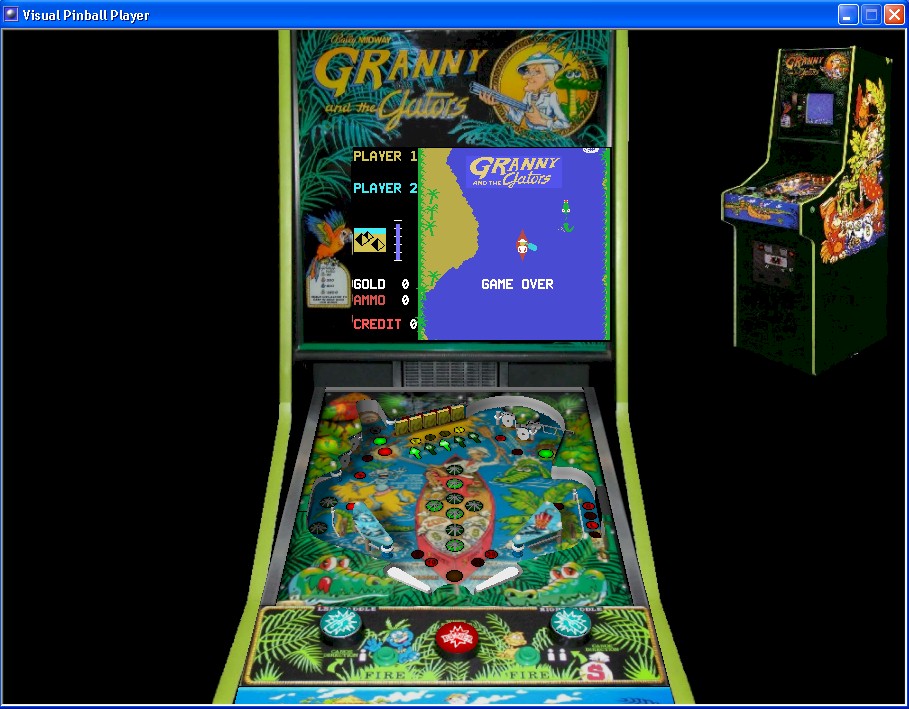Image resolution: width=909 pixels, height=709 pixels.
Task: Click the Granny canoe sprite on video screen
Action: [523, 245]
